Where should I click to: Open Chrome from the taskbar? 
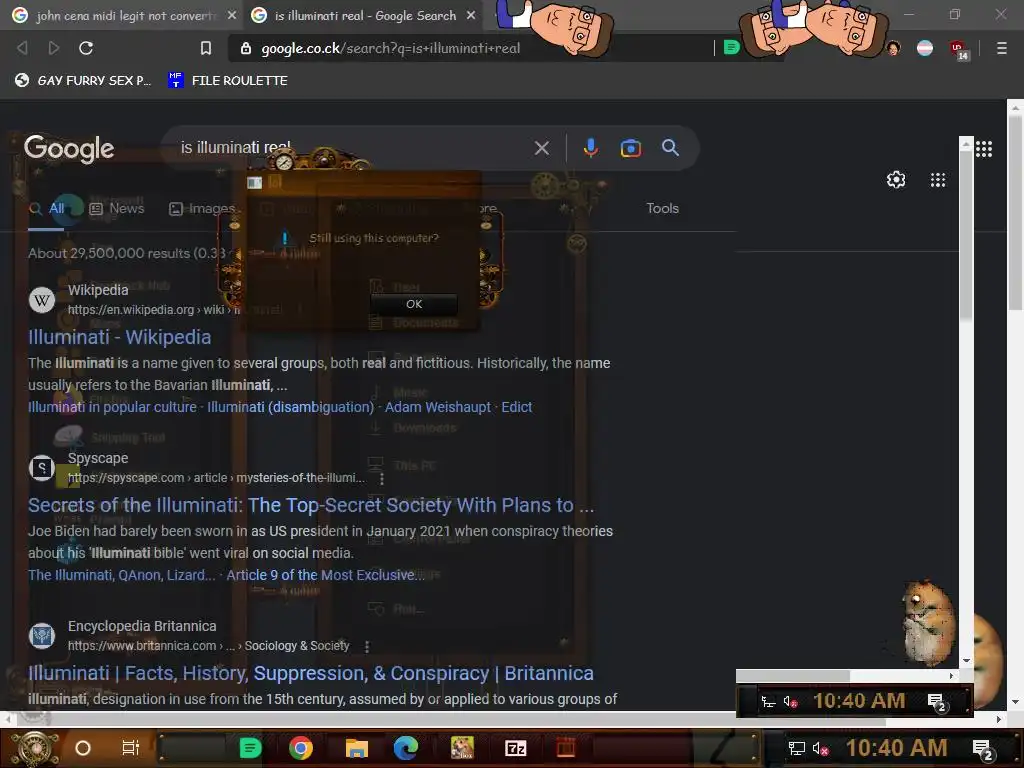pos(300,748)
